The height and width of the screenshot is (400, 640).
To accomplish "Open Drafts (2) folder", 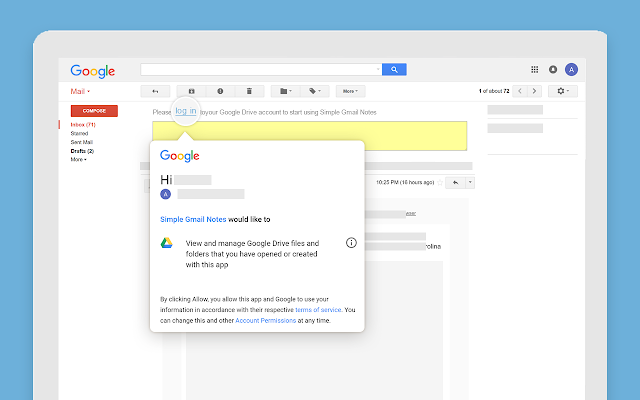I will coord(82,151).
